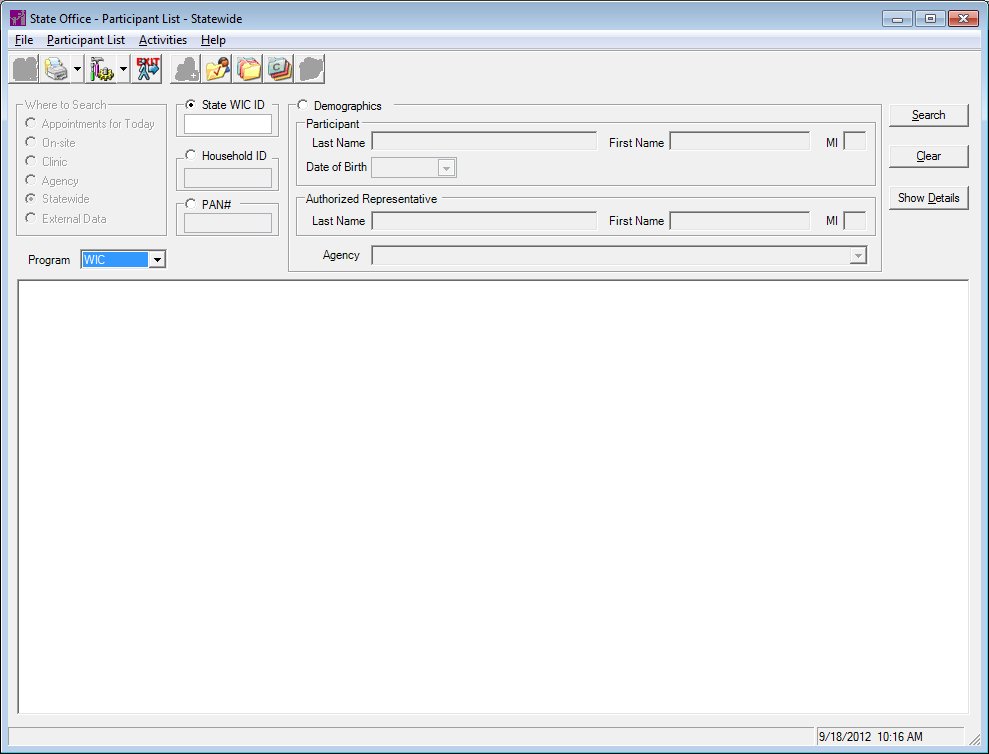Click the grayed people icon at toolbar start

tap(24, 69)
